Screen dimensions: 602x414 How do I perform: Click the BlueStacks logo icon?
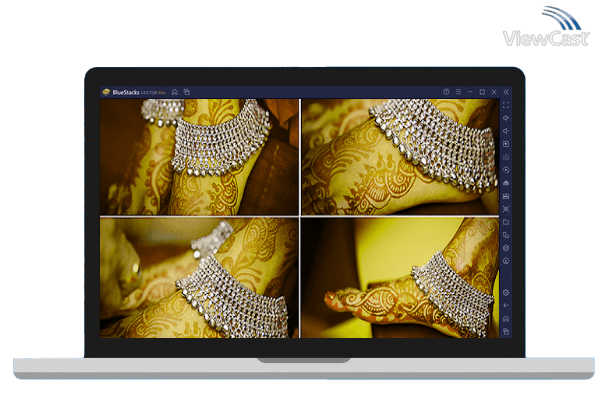tap(106, 92)
